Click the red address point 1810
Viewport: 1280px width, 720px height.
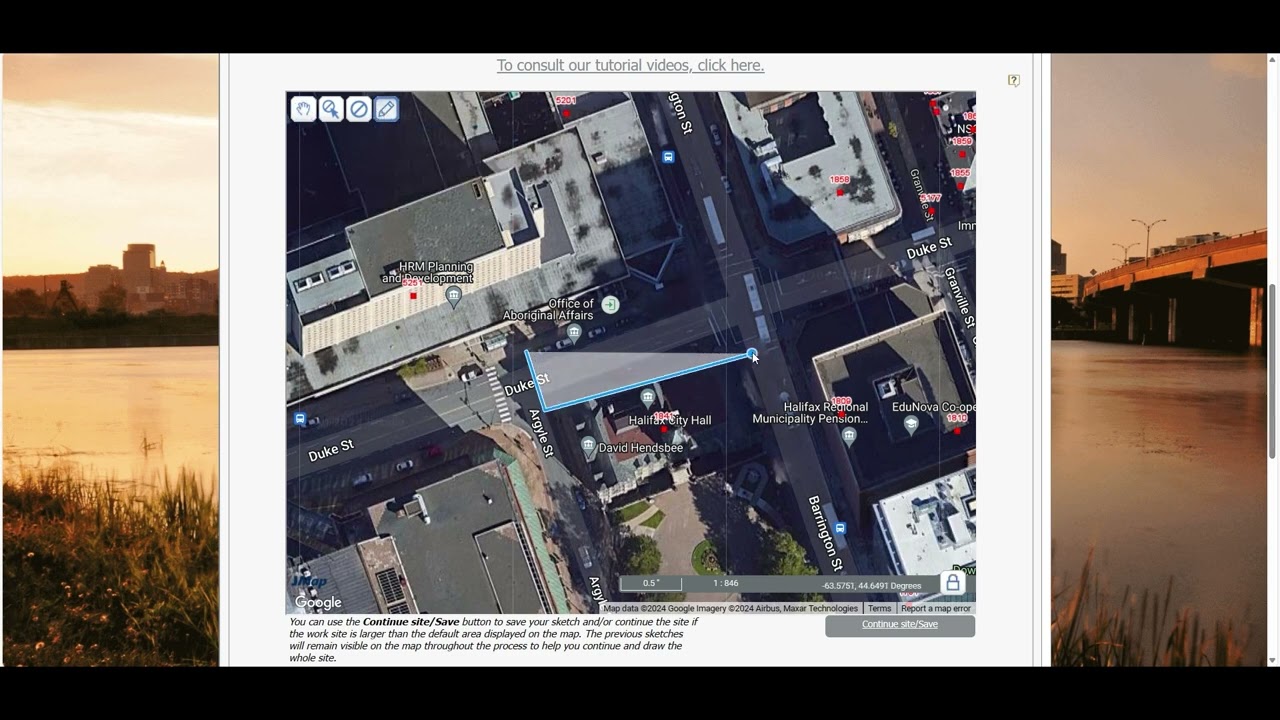(956, 431)
